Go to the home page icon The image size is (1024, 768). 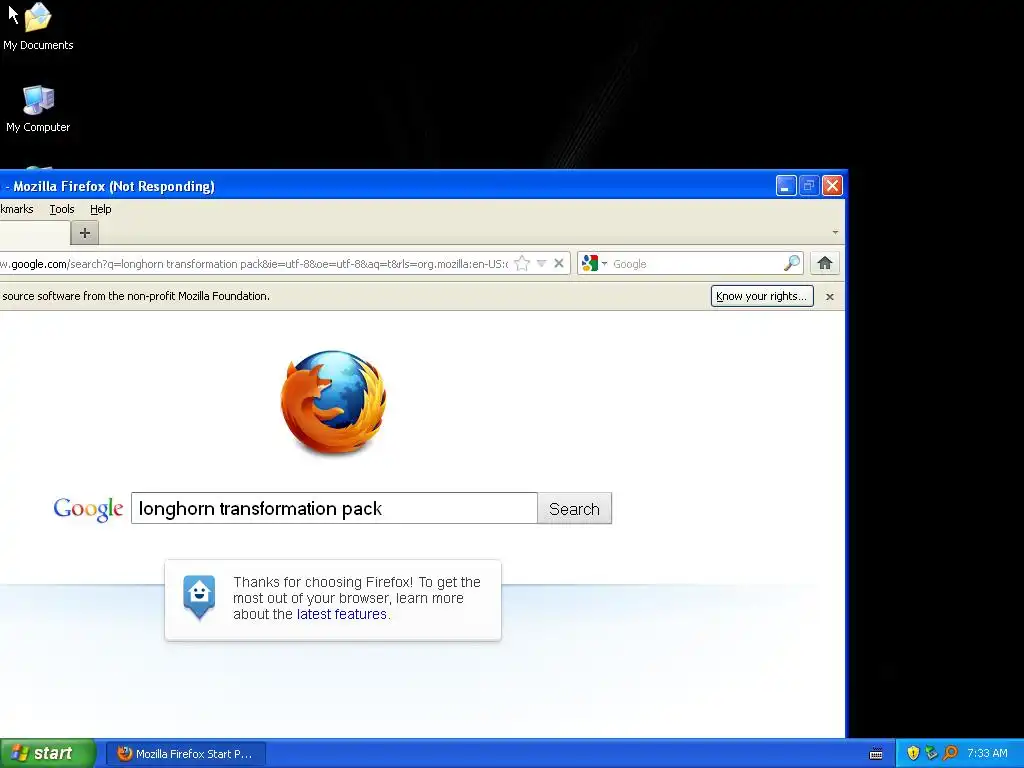pyautogui.click(x=825, y=263)
